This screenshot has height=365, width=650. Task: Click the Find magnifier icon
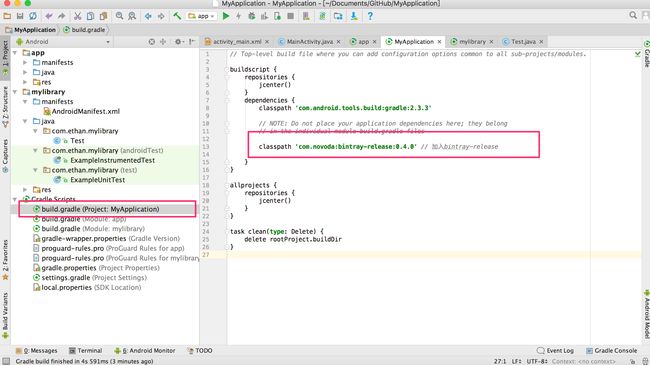click(119, 16)
